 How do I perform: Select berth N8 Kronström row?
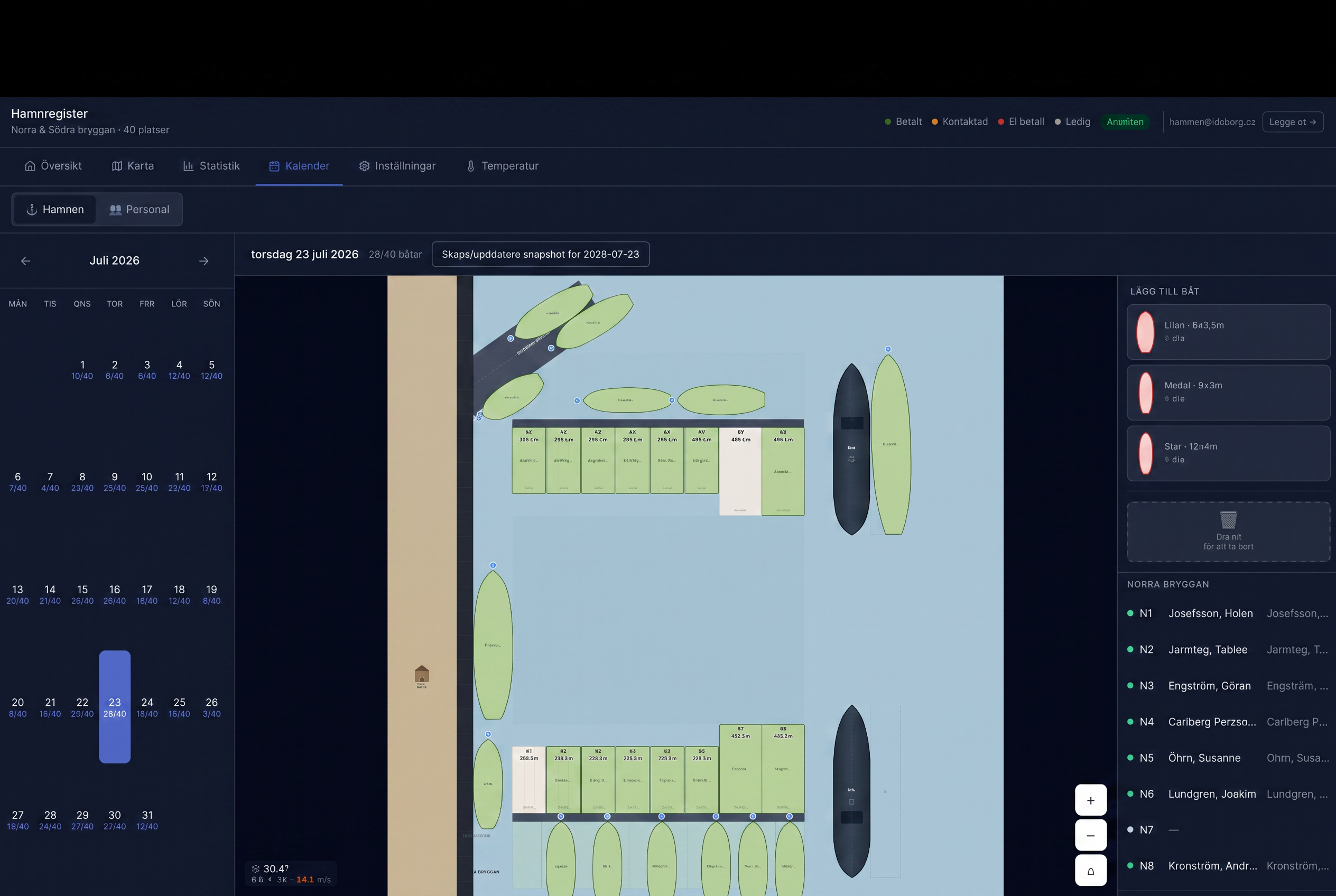[1228, 866]
